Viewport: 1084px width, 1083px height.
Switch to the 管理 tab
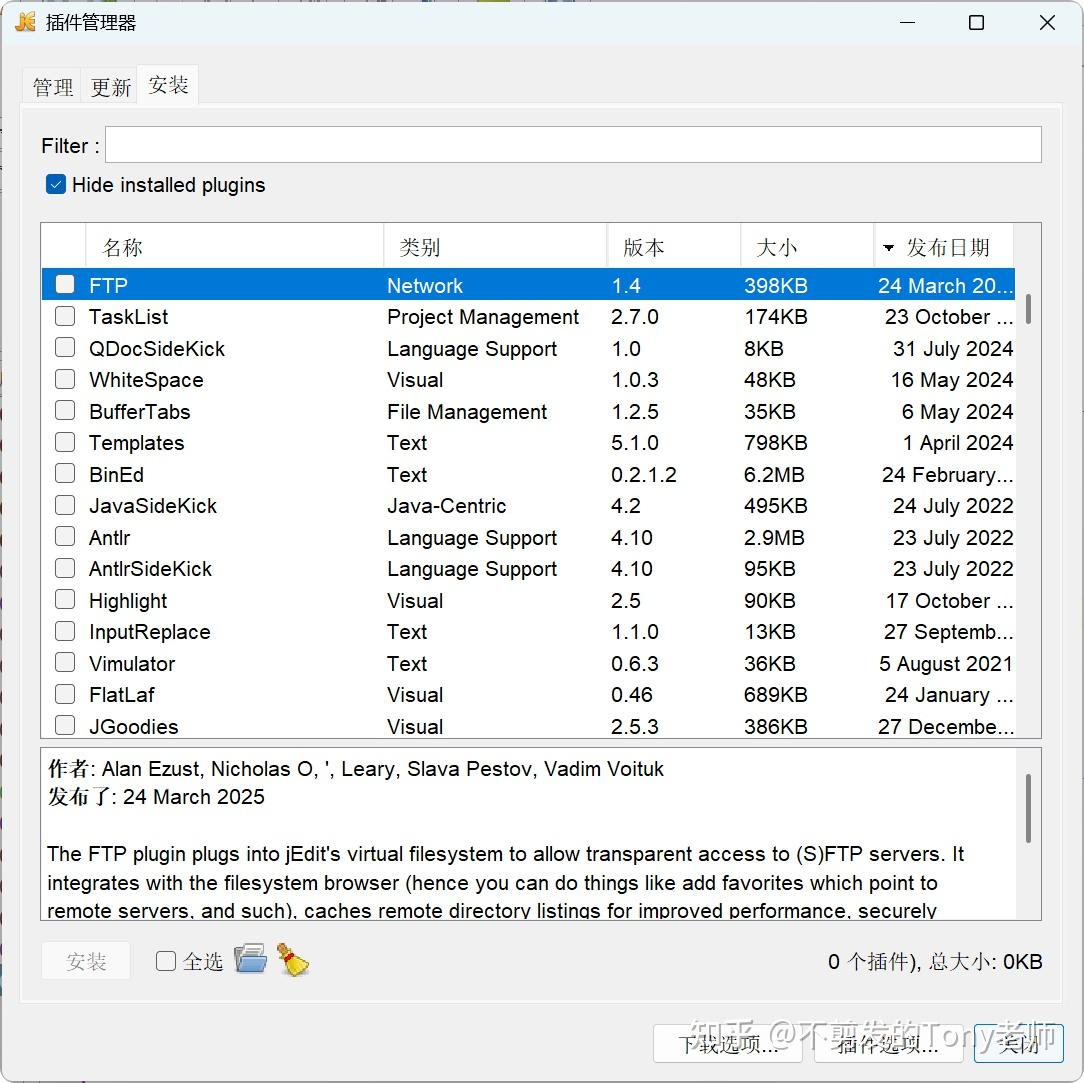pyautogui.click(x=53, y=87)
